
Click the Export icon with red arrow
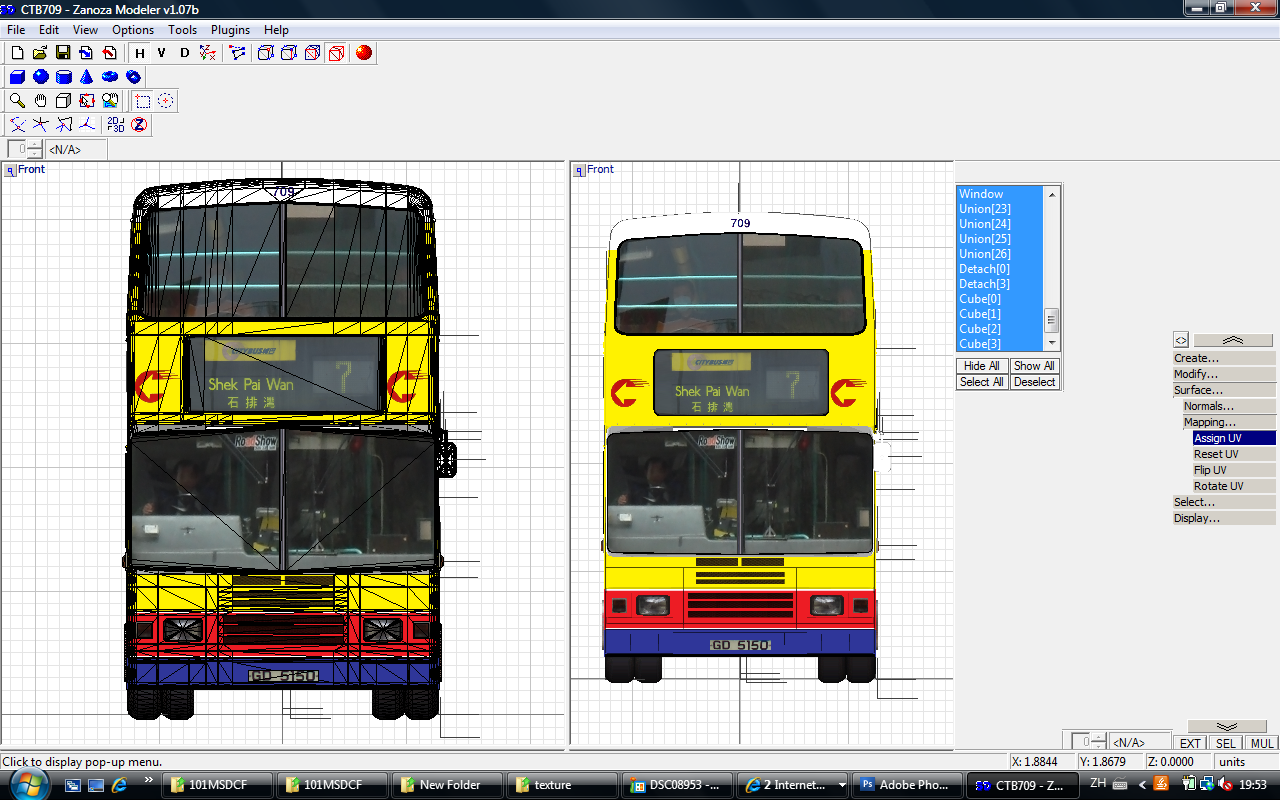click(x=109, y=53)
